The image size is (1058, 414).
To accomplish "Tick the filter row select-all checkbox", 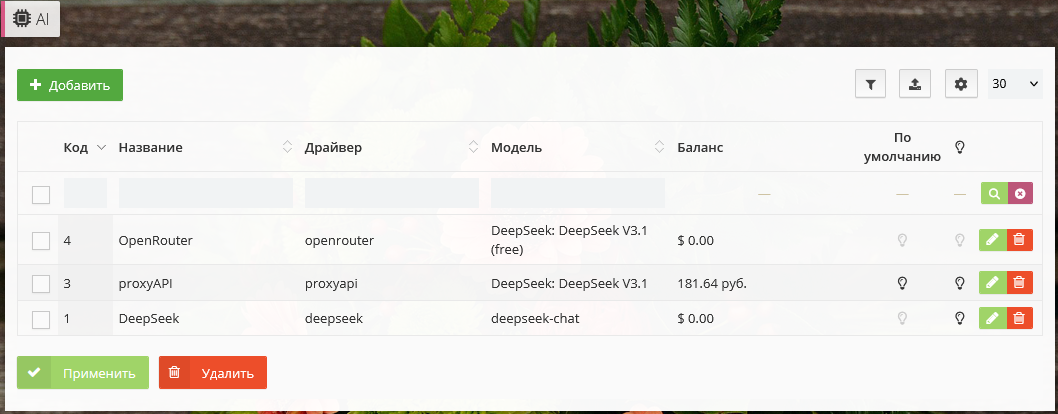I will [41, 195].
